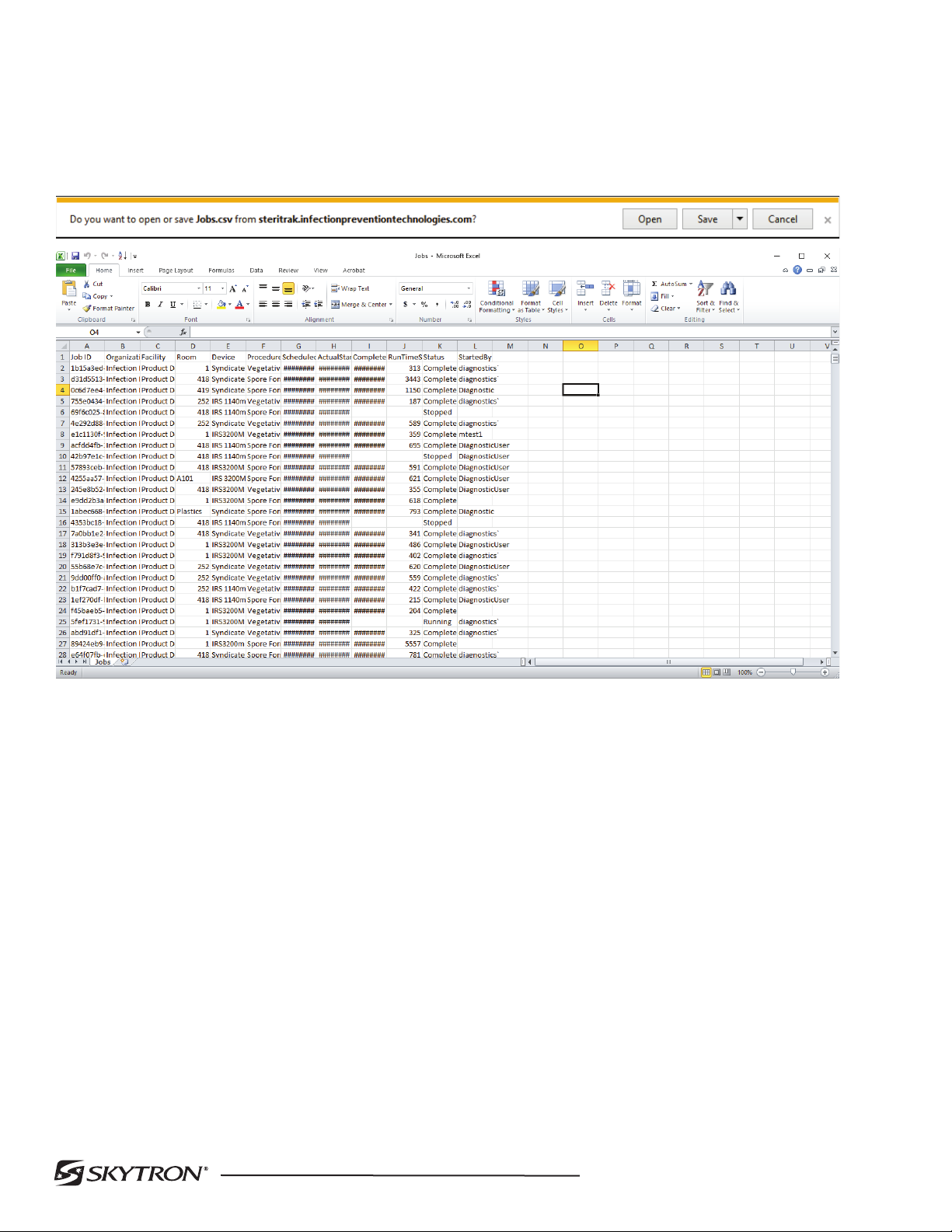Apply bold formatting
Viewport: 952px width, 1232px height.
pos(148,305)
